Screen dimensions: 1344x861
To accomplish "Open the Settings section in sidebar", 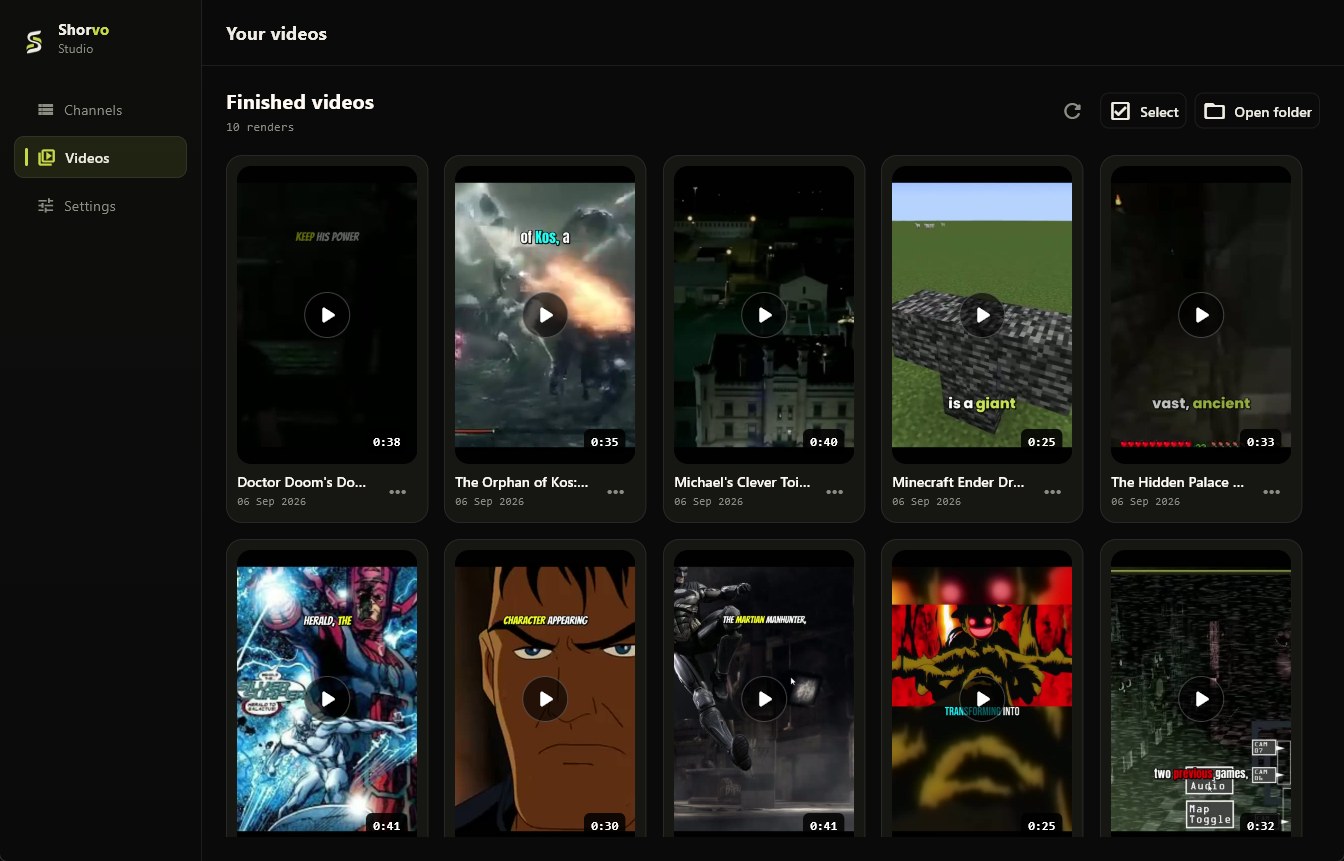I will pos(100,206).
